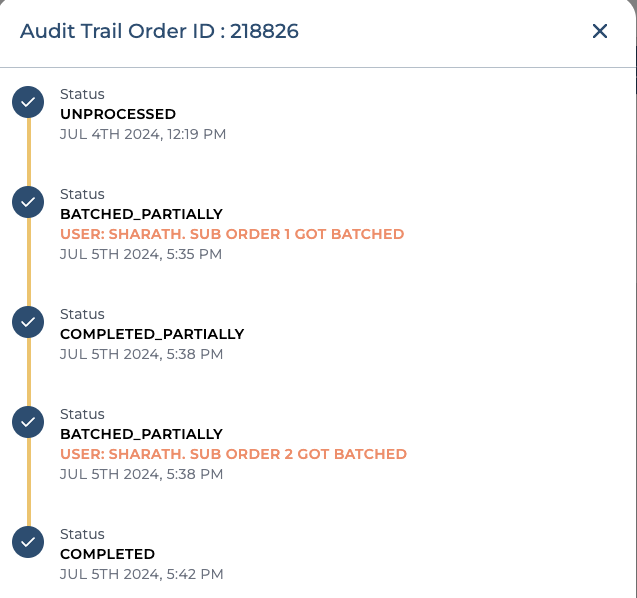The image size is (637, 598).
Task: Select the Audit Trail Order ID 218826 title
Action: tap(159, 31)
